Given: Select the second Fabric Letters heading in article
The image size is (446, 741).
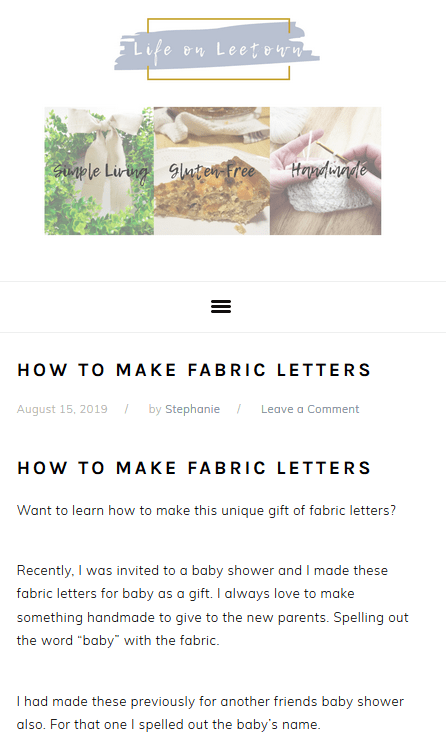Looking at the screenshot, I should [194, 468].
